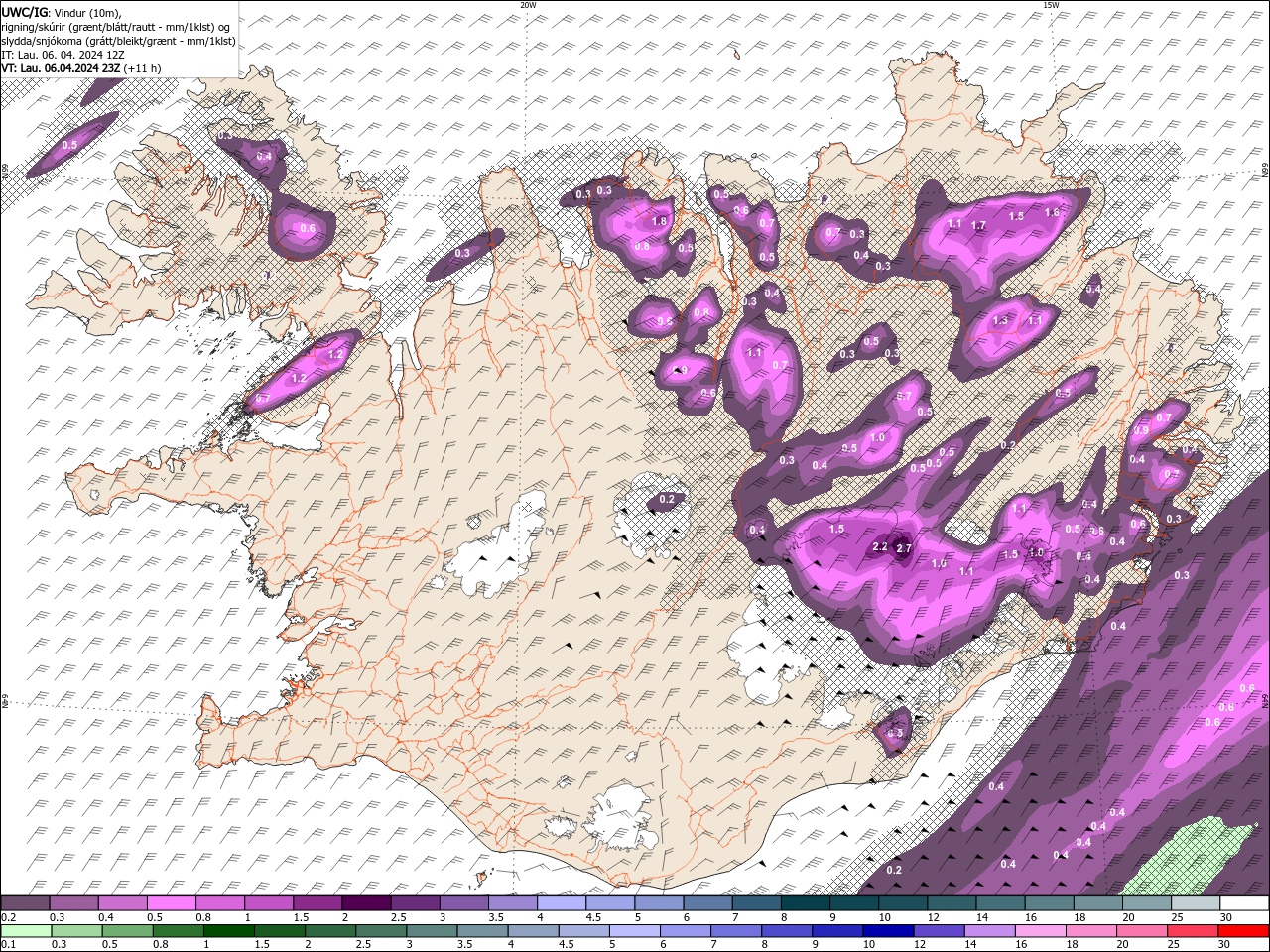
Task: Click the 10 label in lower legend row
Action: pyautogui.click(x=870, y=945)
